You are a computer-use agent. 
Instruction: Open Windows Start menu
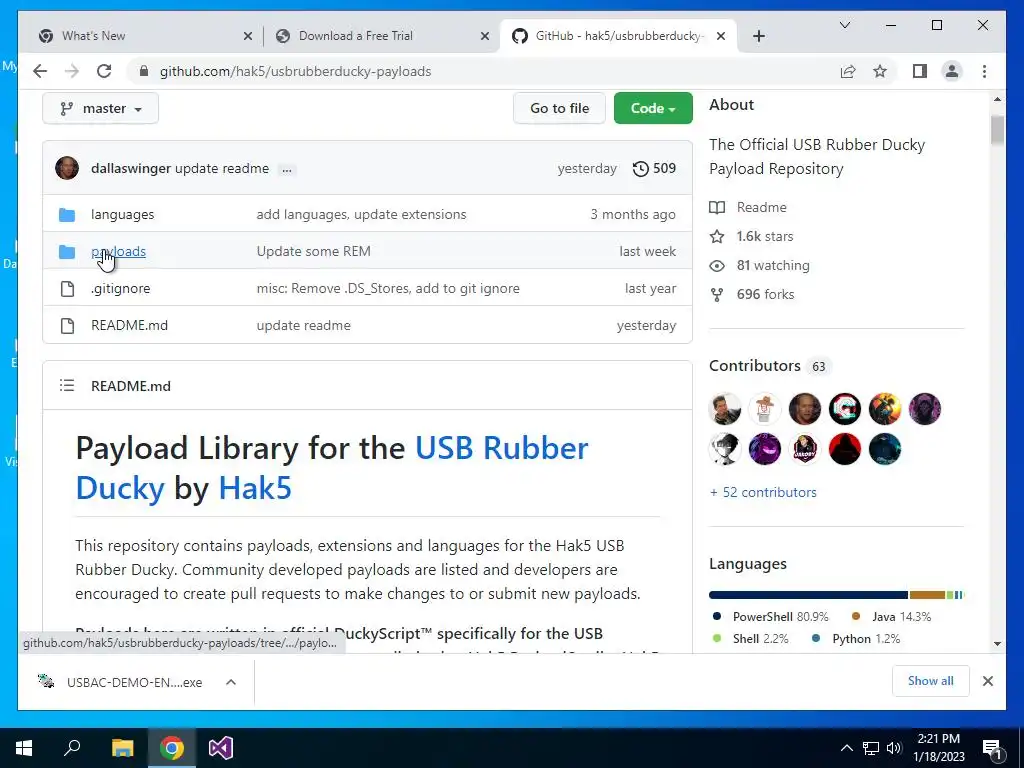[24, 748]
